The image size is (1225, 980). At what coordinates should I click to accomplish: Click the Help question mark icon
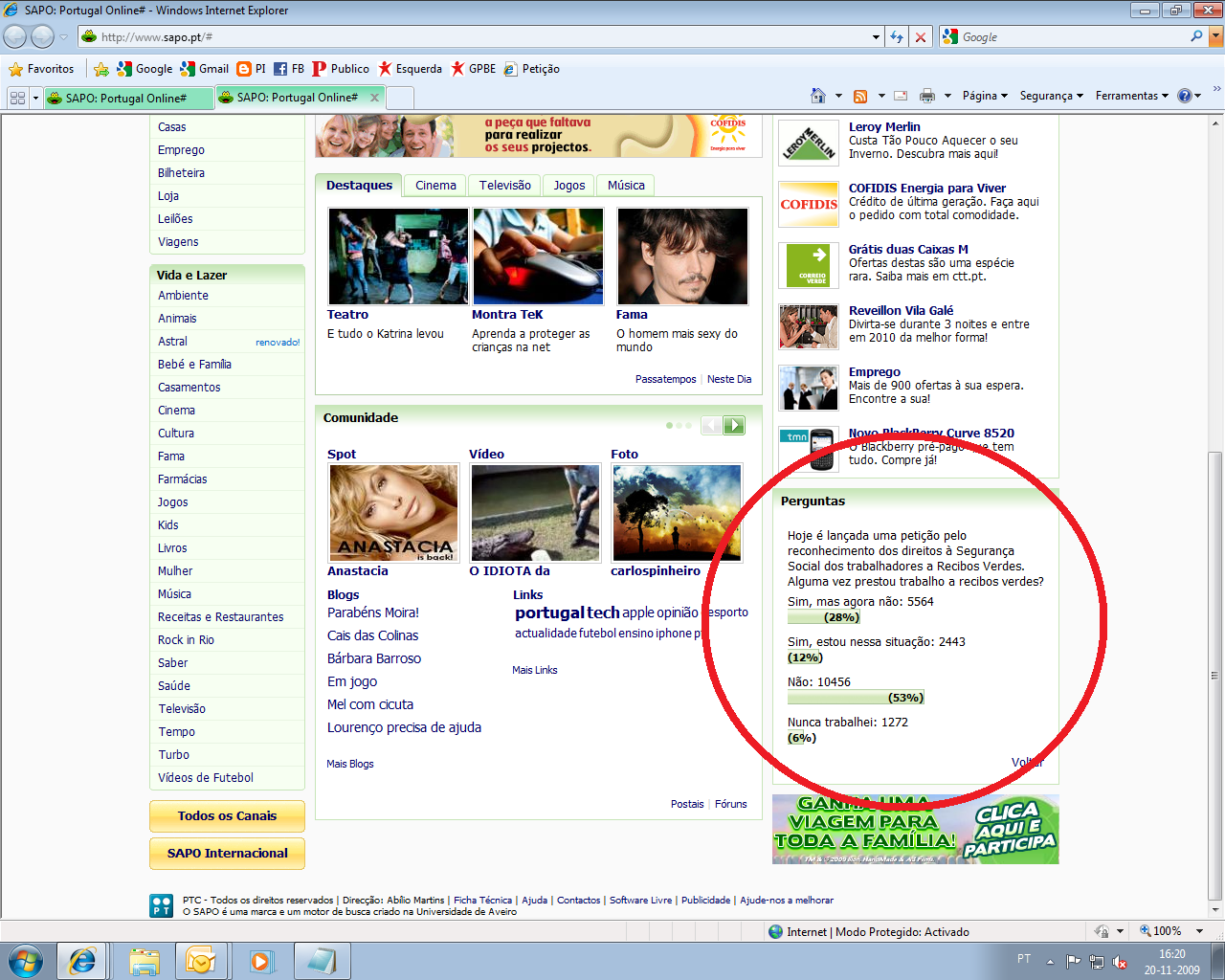[x=1185, y=96]
